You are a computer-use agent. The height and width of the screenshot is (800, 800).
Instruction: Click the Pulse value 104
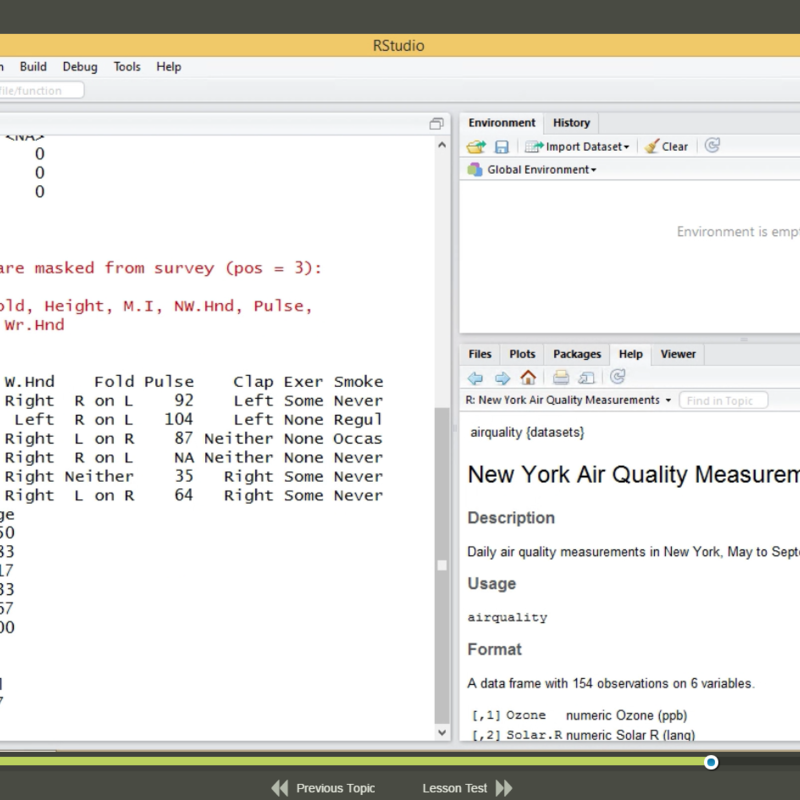(x=179, y=419)
